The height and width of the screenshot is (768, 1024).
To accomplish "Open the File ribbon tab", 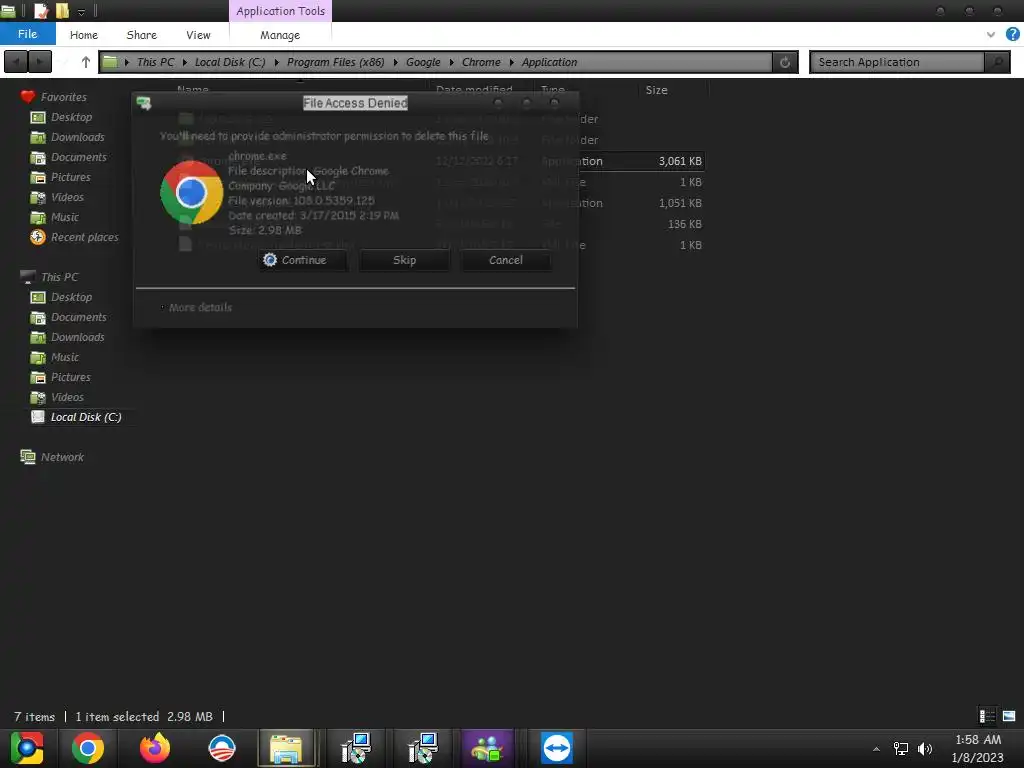I will (27, 34).
